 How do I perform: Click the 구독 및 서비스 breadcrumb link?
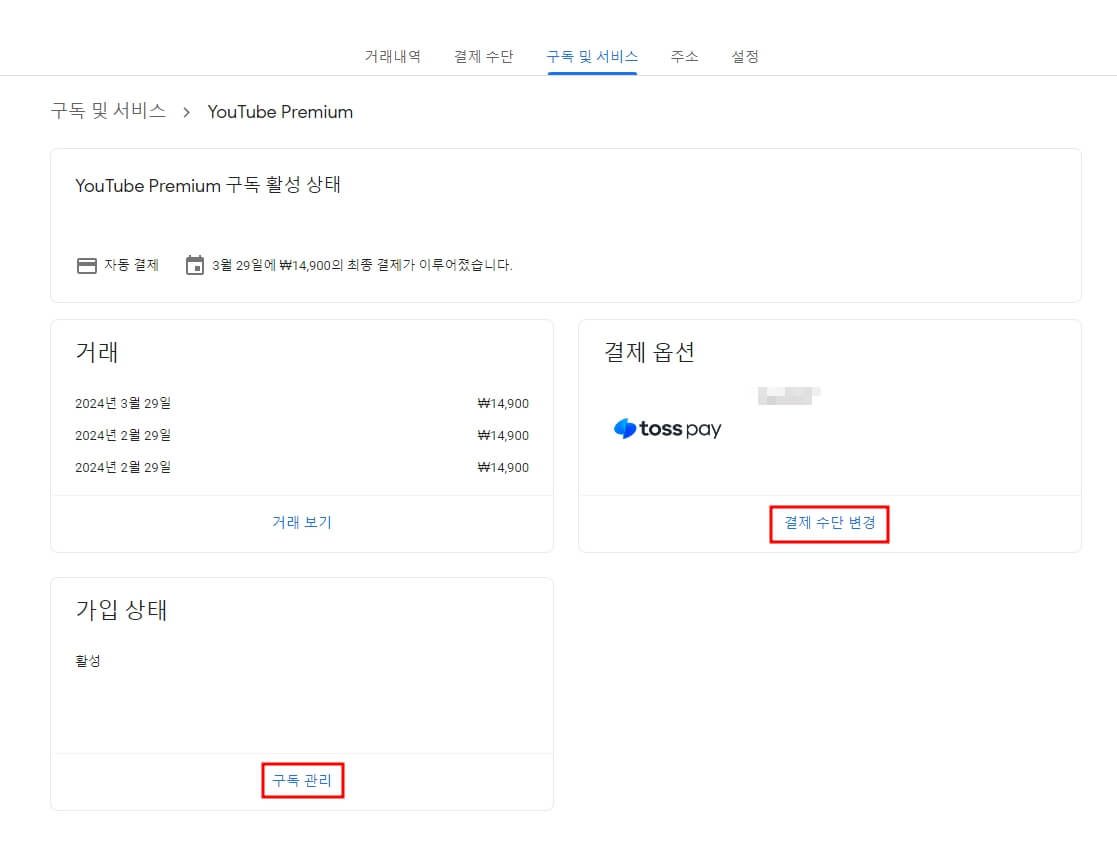(x=108, y=111)
